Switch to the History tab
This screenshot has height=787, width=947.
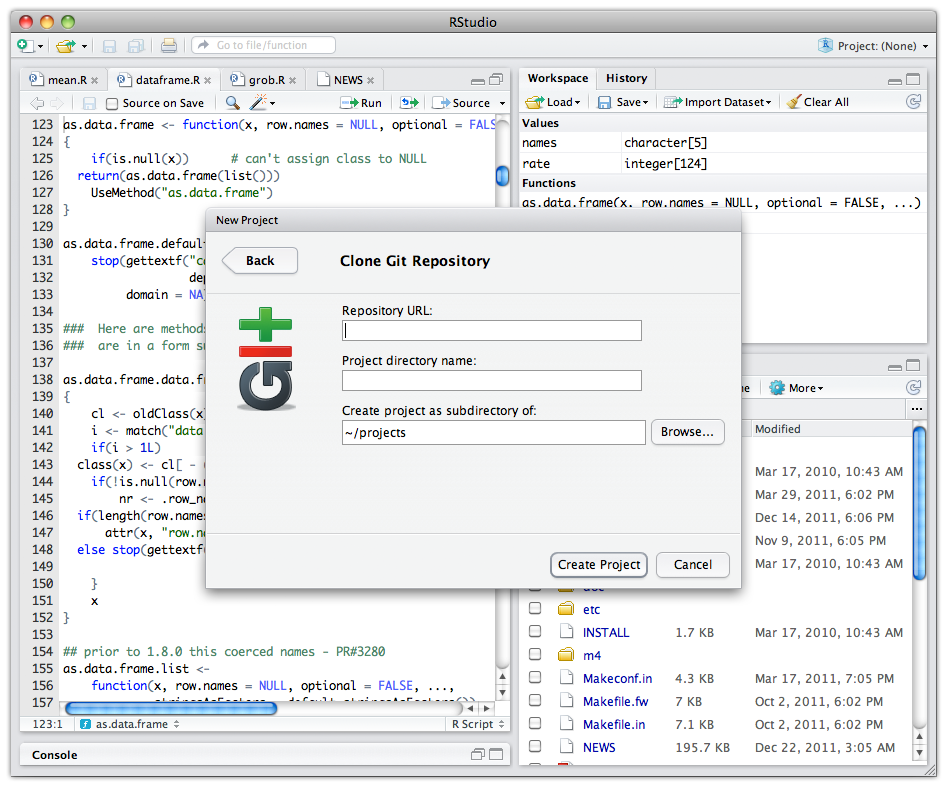(626, 78)
